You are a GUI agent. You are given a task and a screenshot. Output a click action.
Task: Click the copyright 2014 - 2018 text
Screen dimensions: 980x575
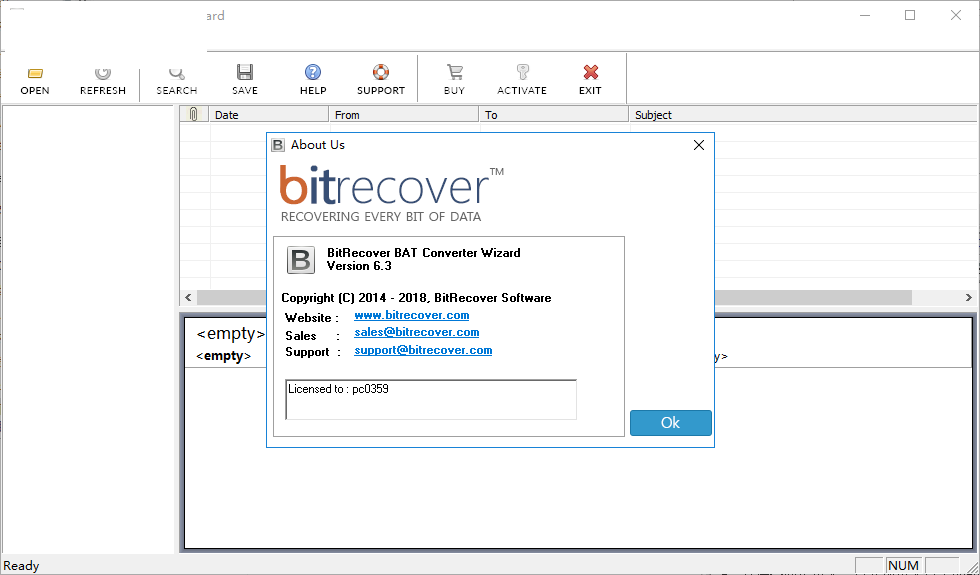[416, 298]
